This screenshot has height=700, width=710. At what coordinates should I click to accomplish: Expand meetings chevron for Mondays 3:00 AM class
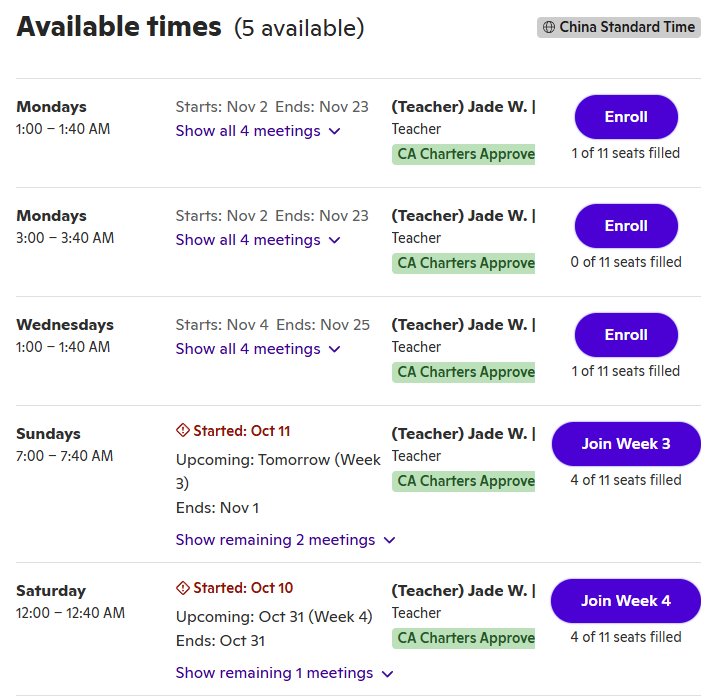click(335, 240)
